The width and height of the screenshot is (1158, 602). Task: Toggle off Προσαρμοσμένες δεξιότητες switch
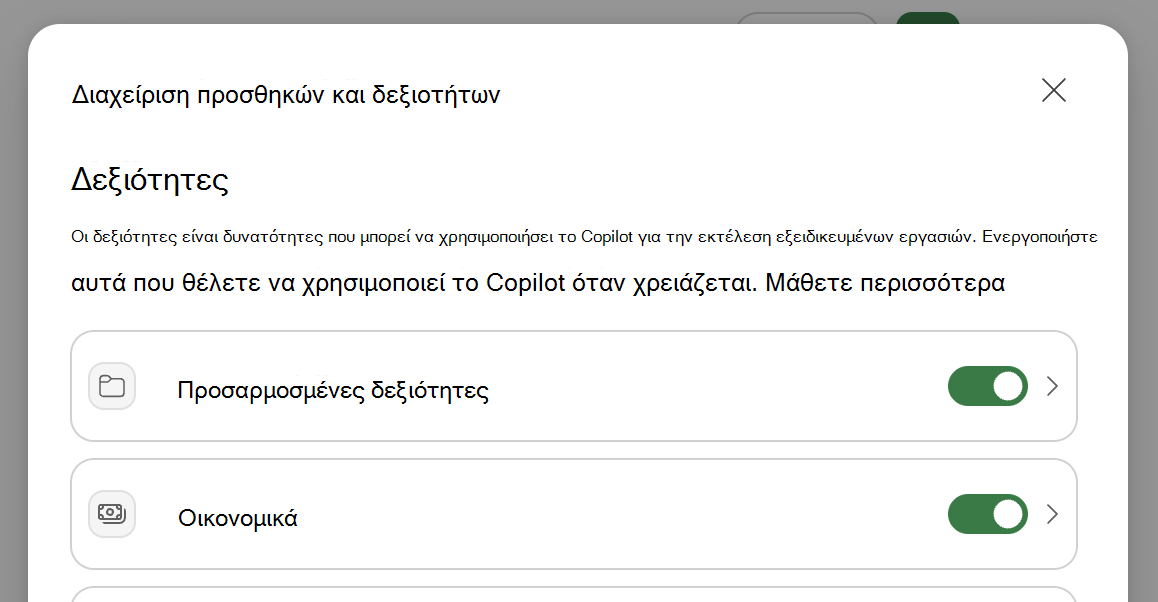click(987, 386)
